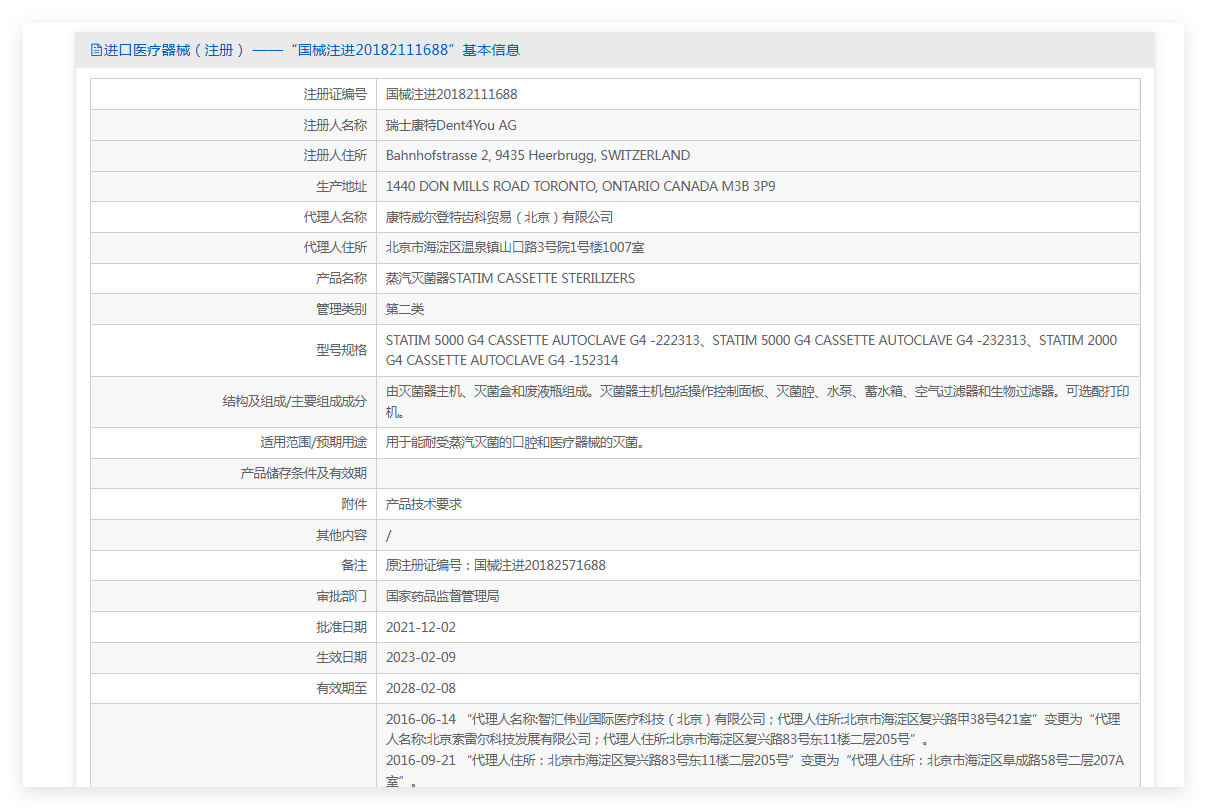Select agent 康特威尔登特齿科贸易（北京）有限公司
This screenshot has height=810, width=1207.
coord(500,217)
